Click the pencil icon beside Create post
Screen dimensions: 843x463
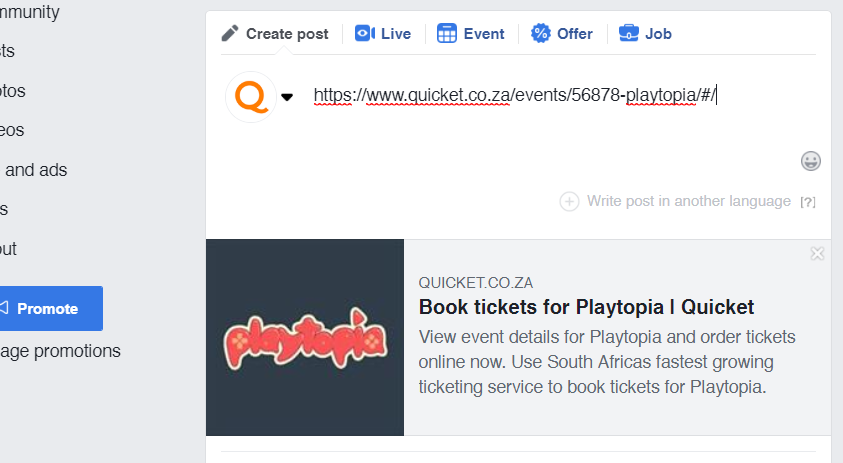230,33
